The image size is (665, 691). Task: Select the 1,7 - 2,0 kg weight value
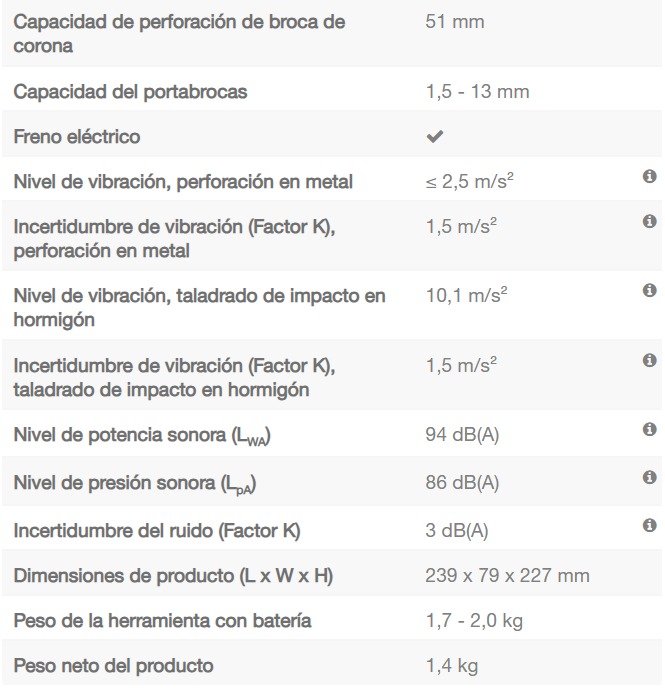click(x=474, y=621)
